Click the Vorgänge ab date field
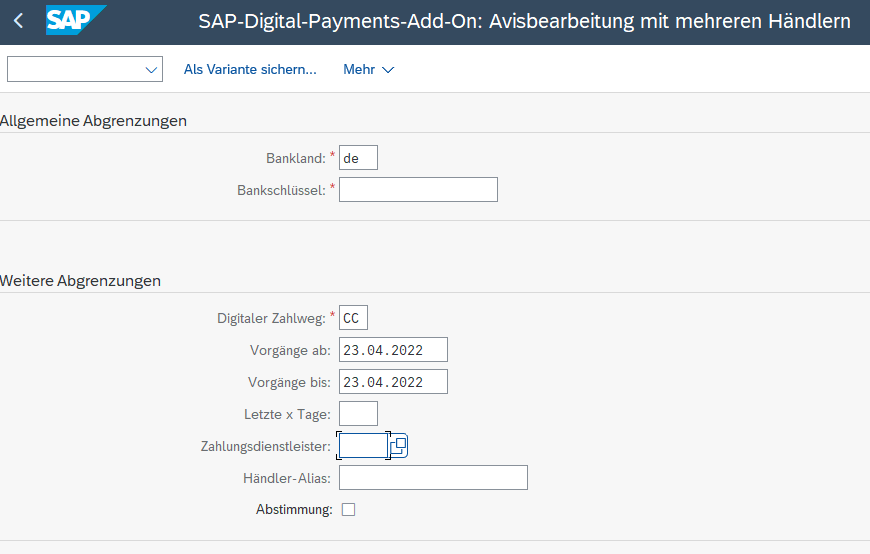Viewport: 870px width, 554px height. point(393,350)
